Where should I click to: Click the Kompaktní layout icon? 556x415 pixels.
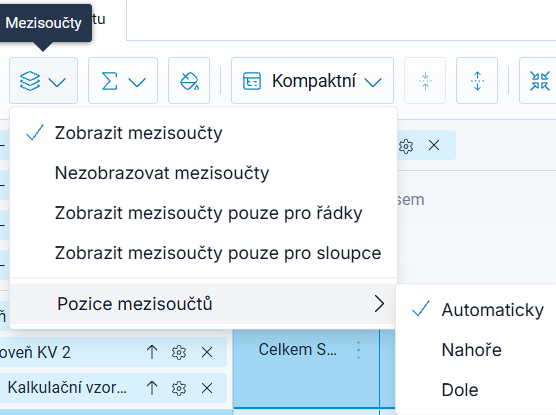coord(252,81)
